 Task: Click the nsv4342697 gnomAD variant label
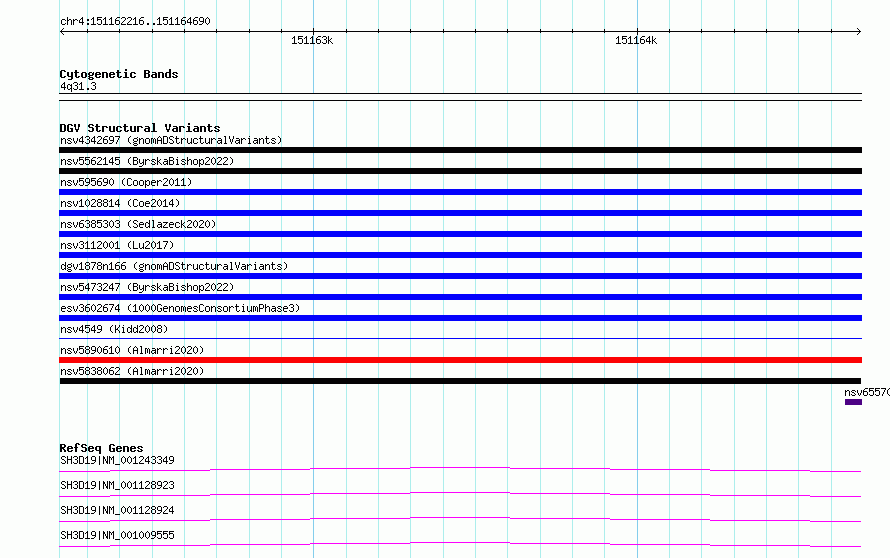(x=171, y=140)
